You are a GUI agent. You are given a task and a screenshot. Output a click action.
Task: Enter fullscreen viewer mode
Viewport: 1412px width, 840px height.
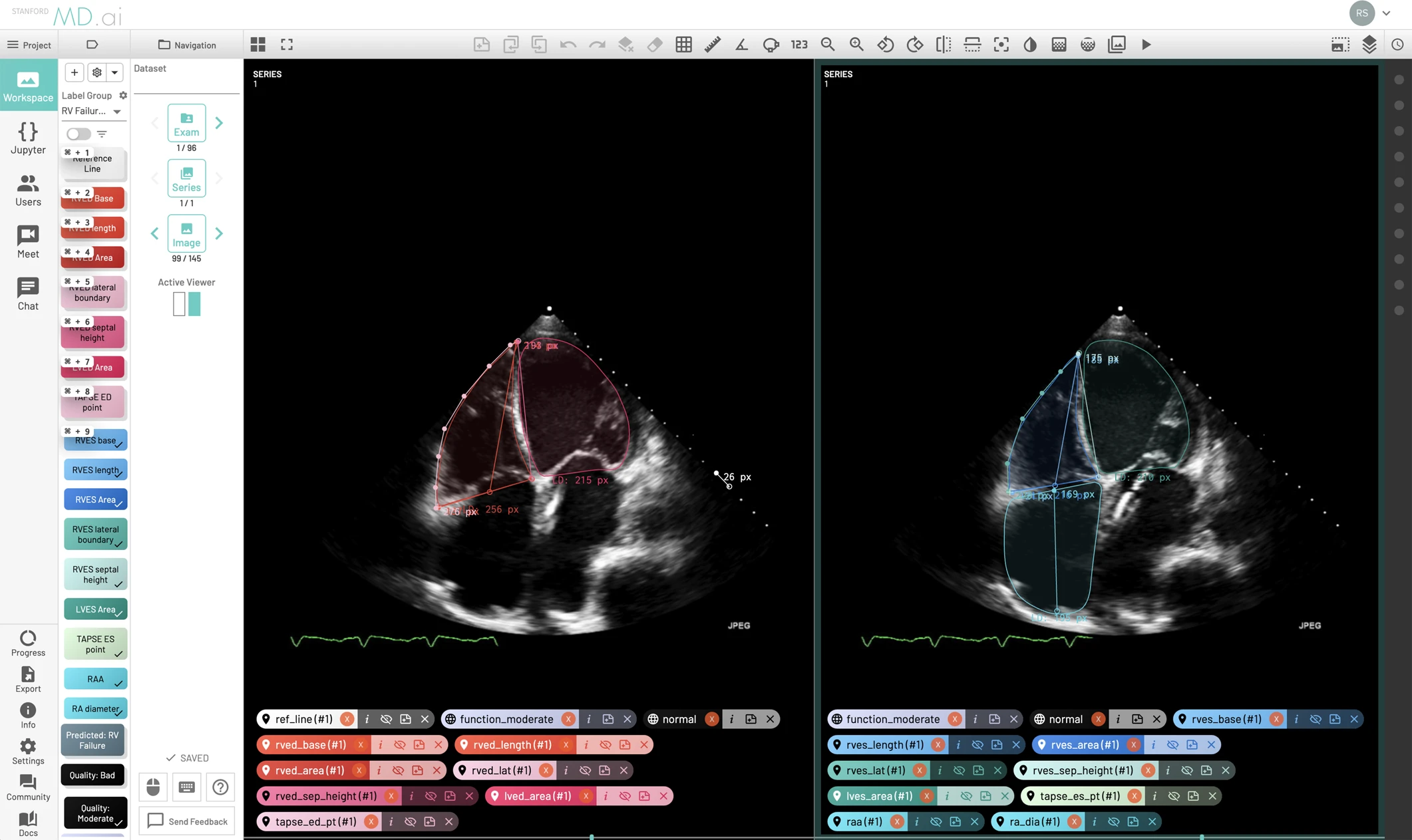(287, 45)
